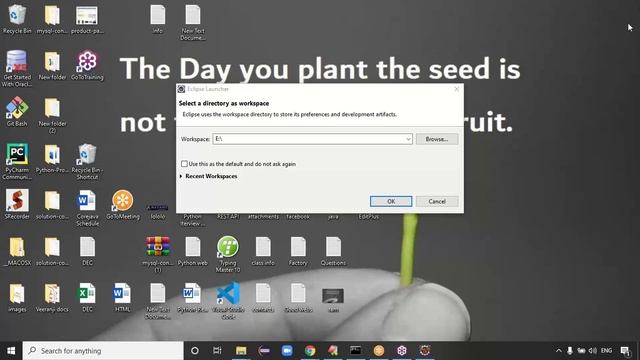Open Cortana from the taskbar
Screen dimensions: 640x360
coord(195,351)
